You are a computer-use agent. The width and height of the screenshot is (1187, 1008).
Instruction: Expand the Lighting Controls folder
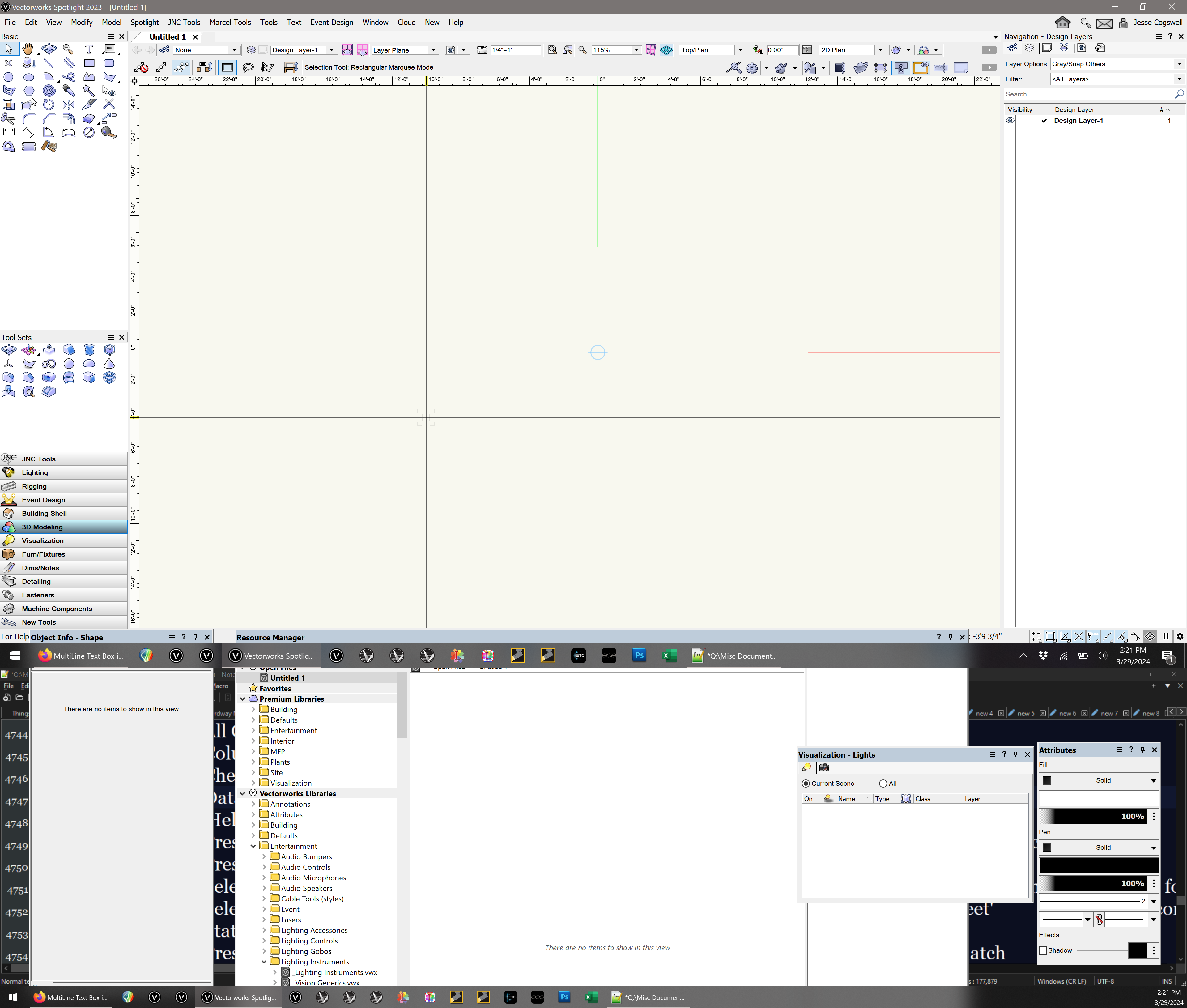coord(264,941)
